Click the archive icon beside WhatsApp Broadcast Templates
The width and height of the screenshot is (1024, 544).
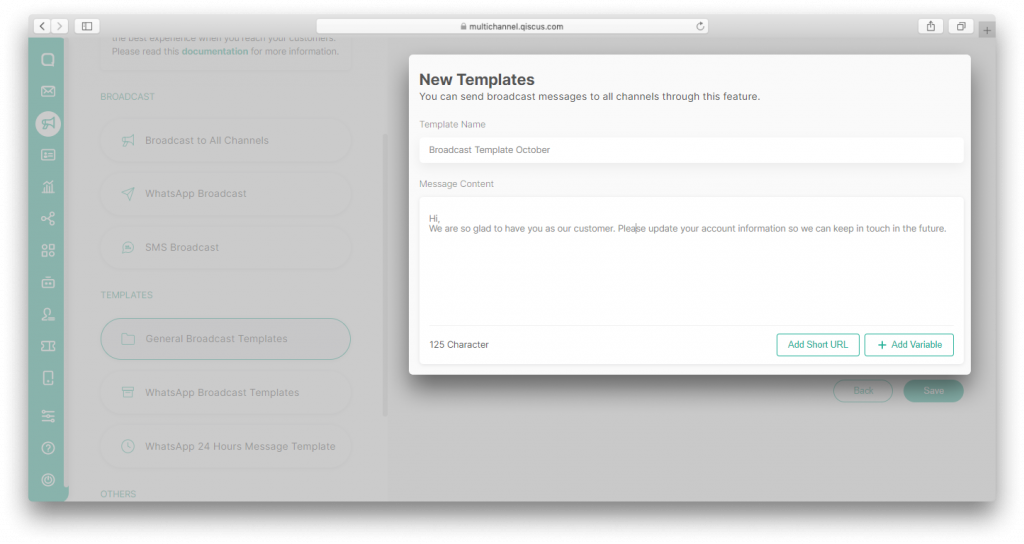tap(128, 392)
